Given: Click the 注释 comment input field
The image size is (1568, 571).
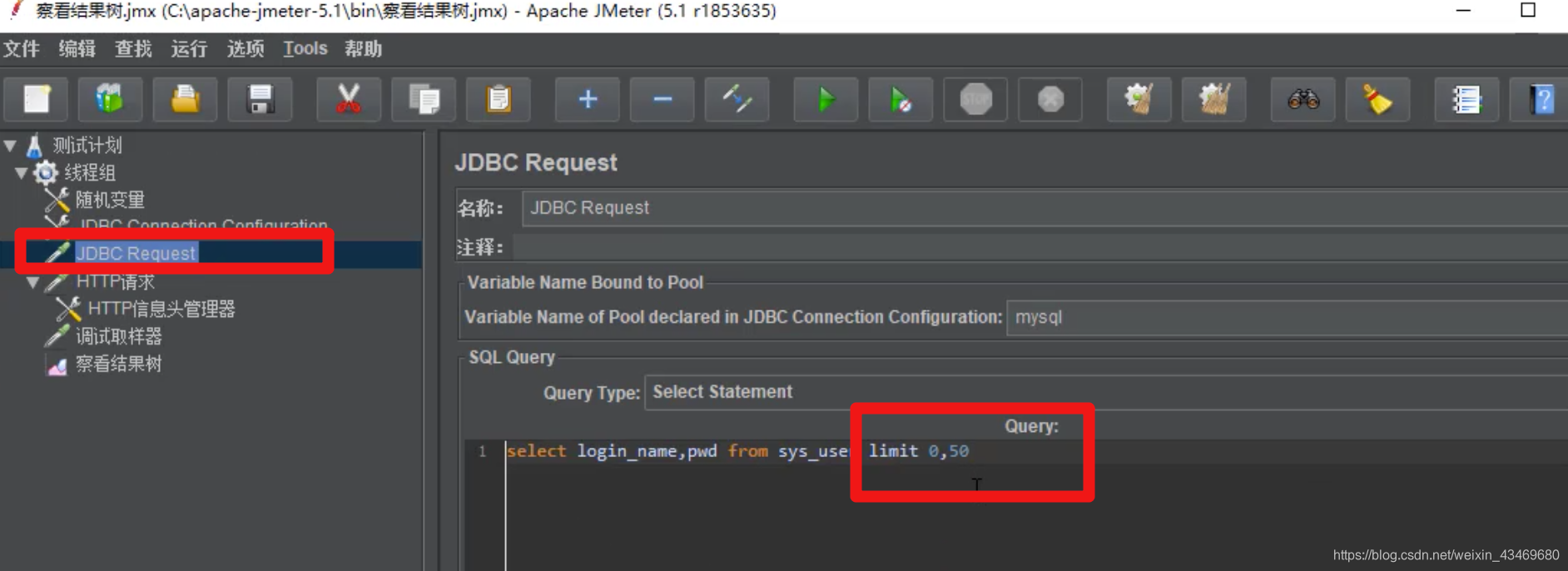Looking at the screenshot, I should 1040,247.
